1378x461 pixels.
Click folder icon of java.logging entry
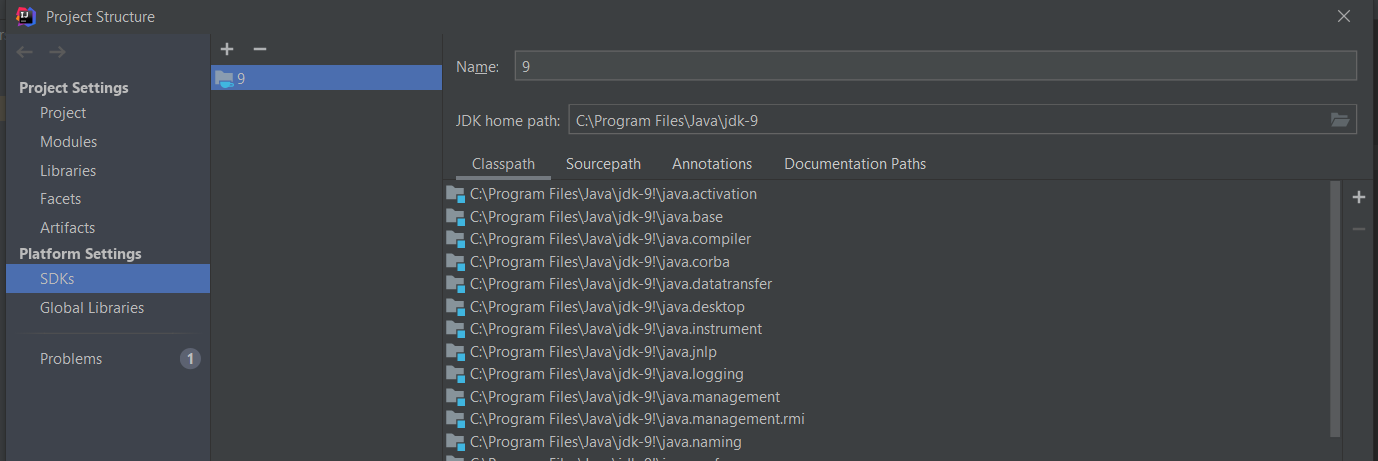pyautogui.click(x=456, y=374)
